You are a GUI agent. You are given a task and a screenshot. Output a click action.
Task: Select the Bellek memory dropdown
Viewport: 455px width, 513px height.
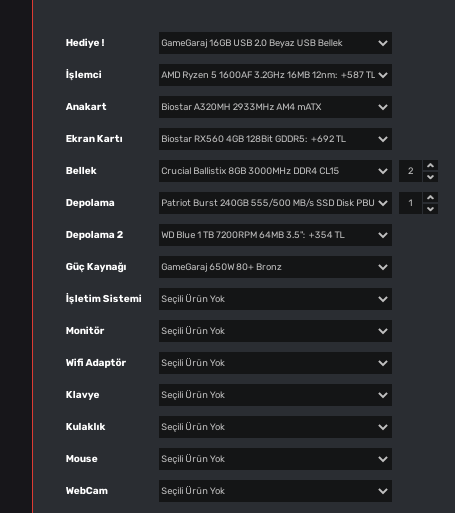pos(275,171)
